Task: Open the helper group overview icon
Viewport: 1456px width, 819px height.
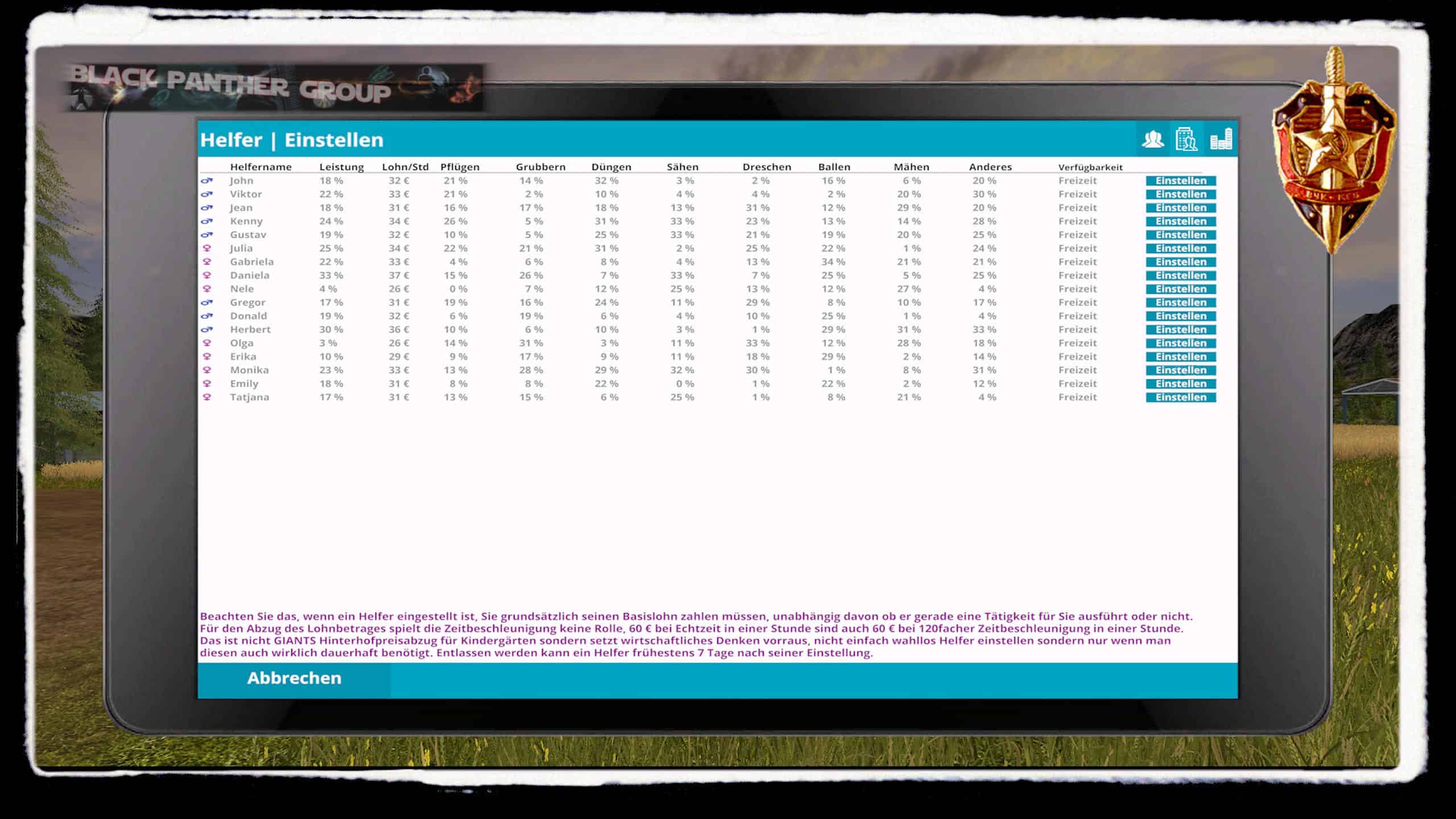Action: (1153, 139)
